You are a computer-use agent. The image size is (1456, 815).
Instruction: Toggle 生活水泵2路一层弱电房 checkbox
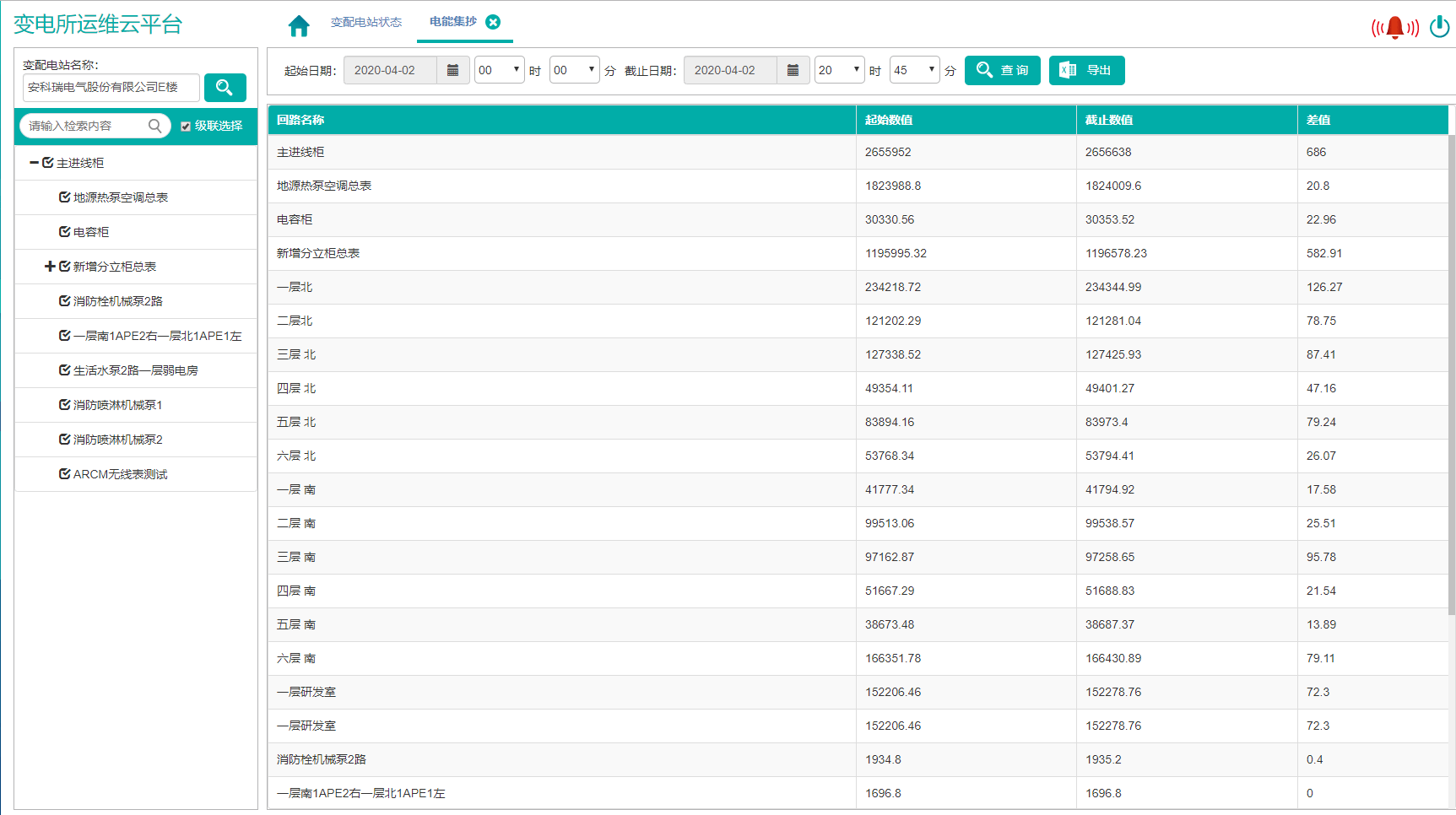tap(65, 370)
